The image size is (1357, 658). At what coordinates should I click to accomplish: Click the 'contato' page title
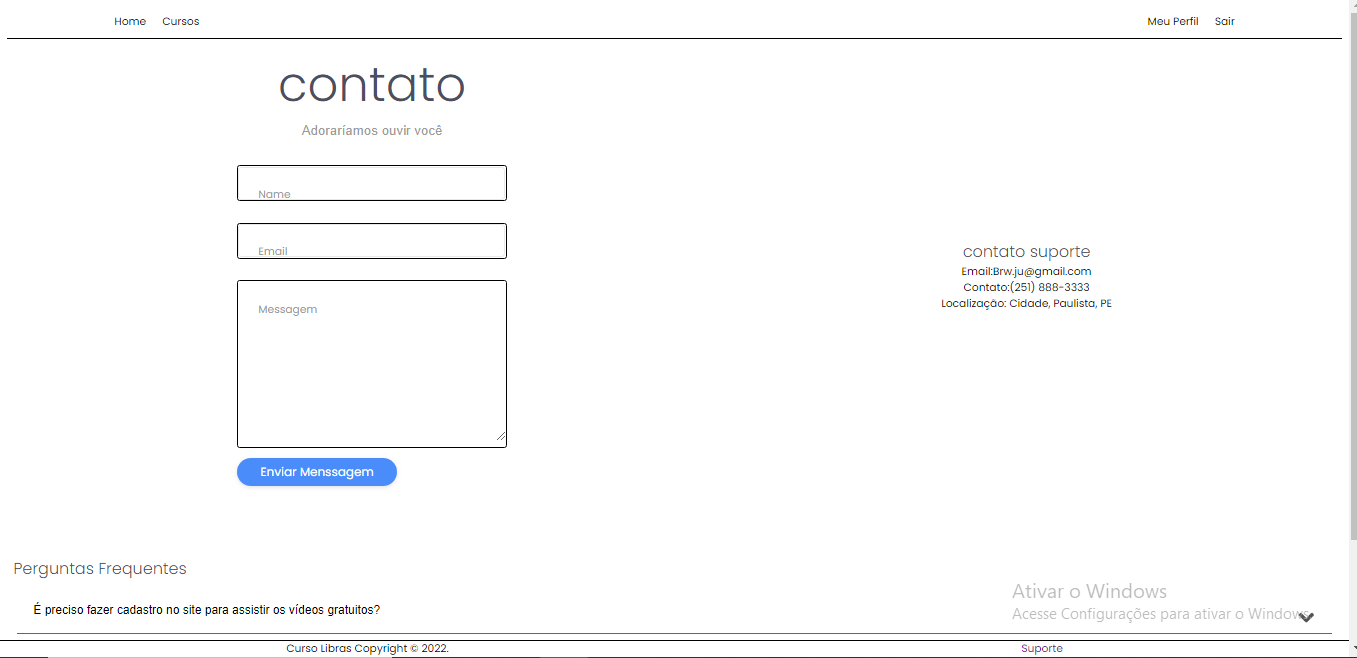pos(371,85)
